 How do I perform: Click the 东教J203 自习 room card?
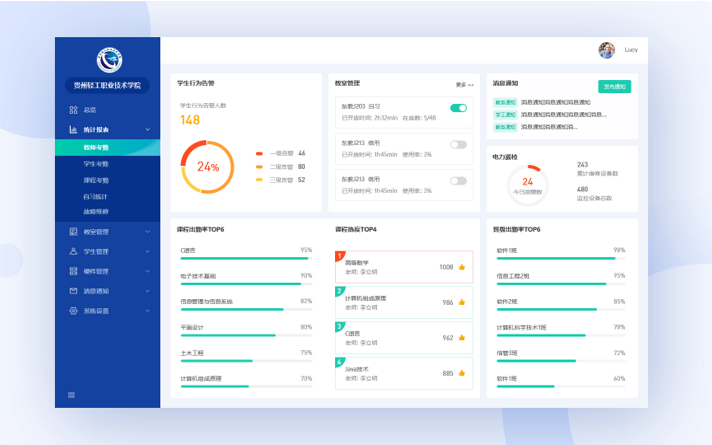(x=404, y=112)
